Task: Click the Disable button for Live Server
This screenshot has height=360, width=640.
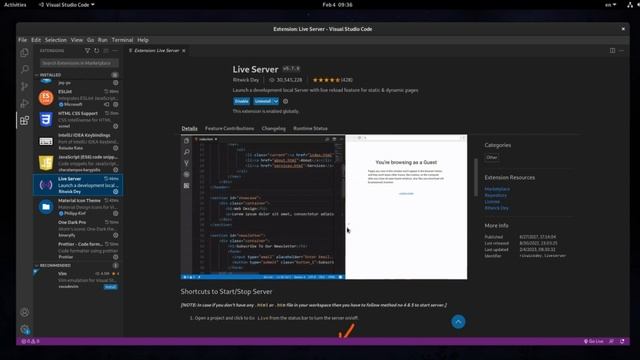Action: 242,101
